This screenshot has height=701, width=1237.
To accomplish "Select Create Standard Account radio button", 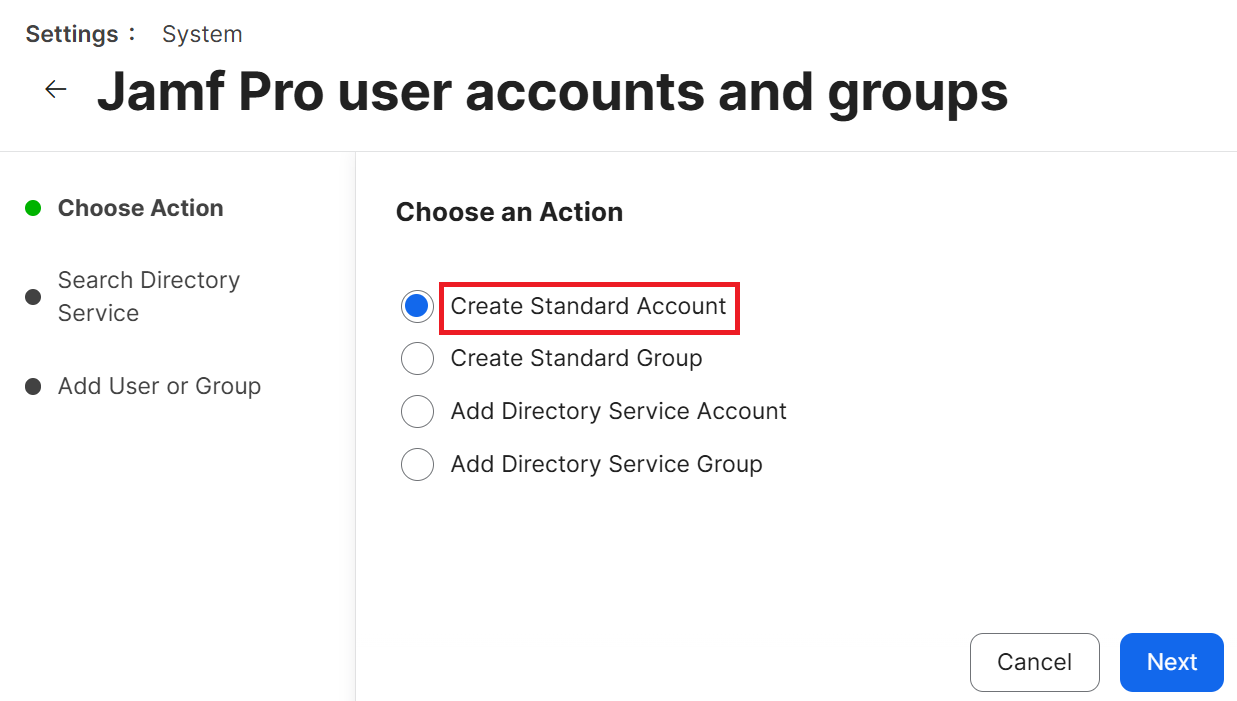I will click(x=417, y=306).
